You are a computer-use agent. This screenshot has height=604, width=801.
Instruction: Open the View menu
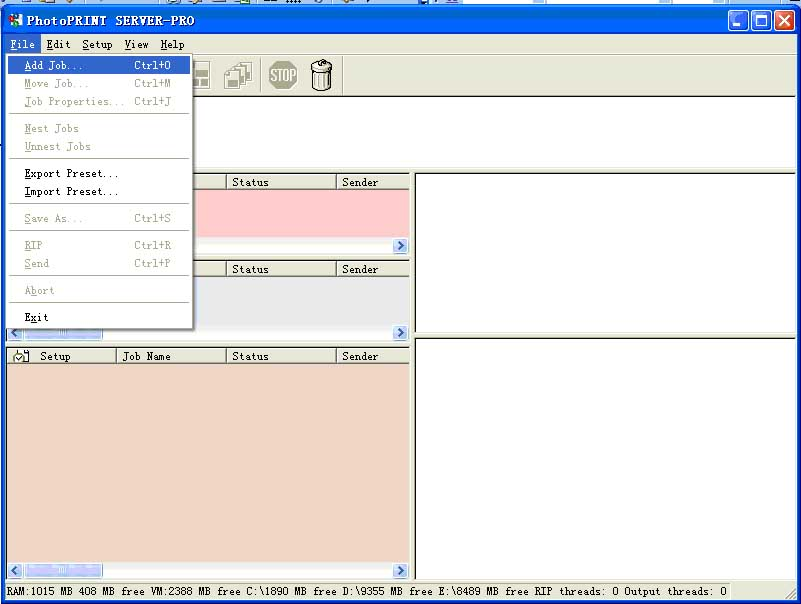pyautogui.click(x=136, y=44)
